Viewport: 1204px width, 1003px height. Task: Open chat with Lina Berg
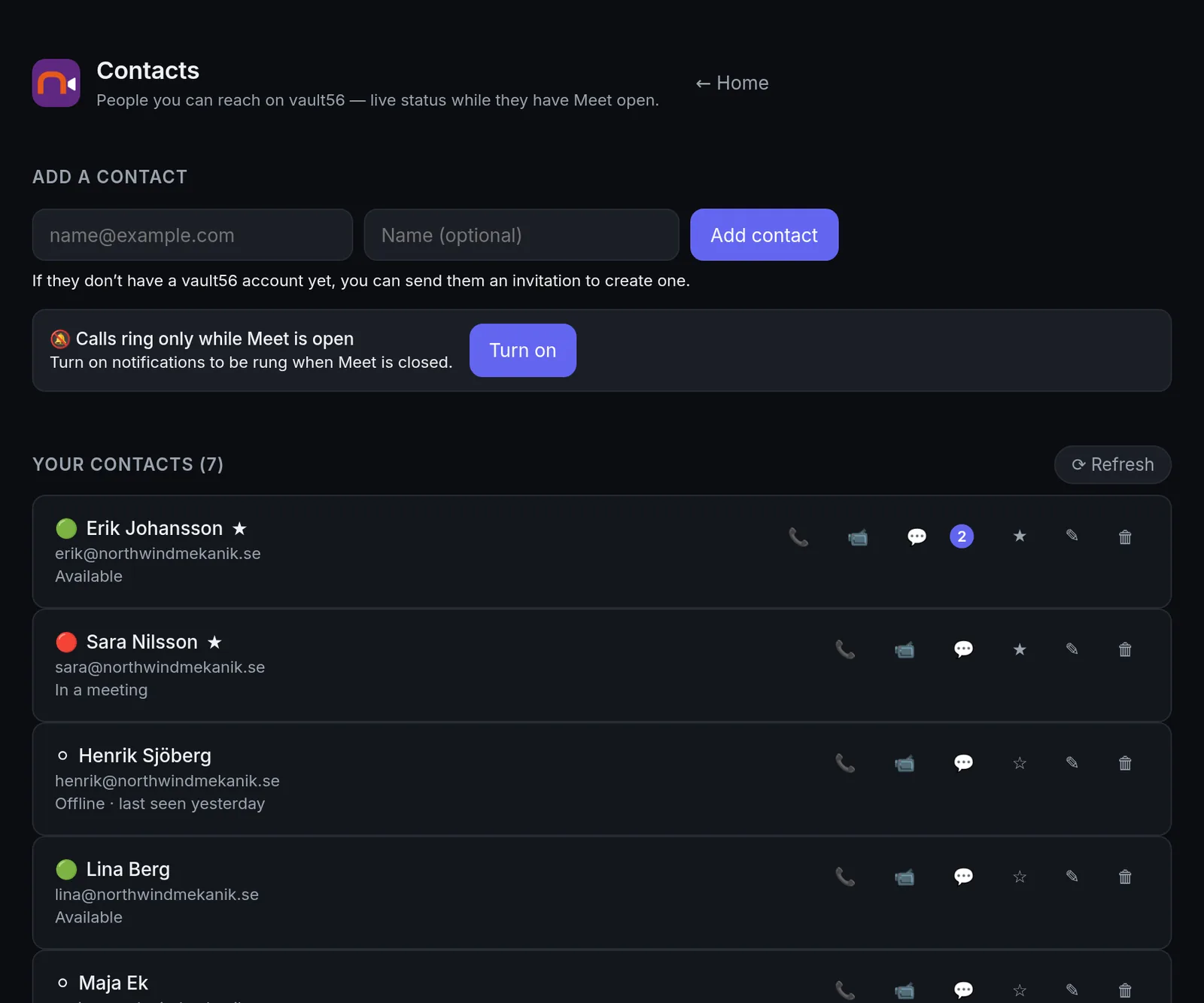963,877
